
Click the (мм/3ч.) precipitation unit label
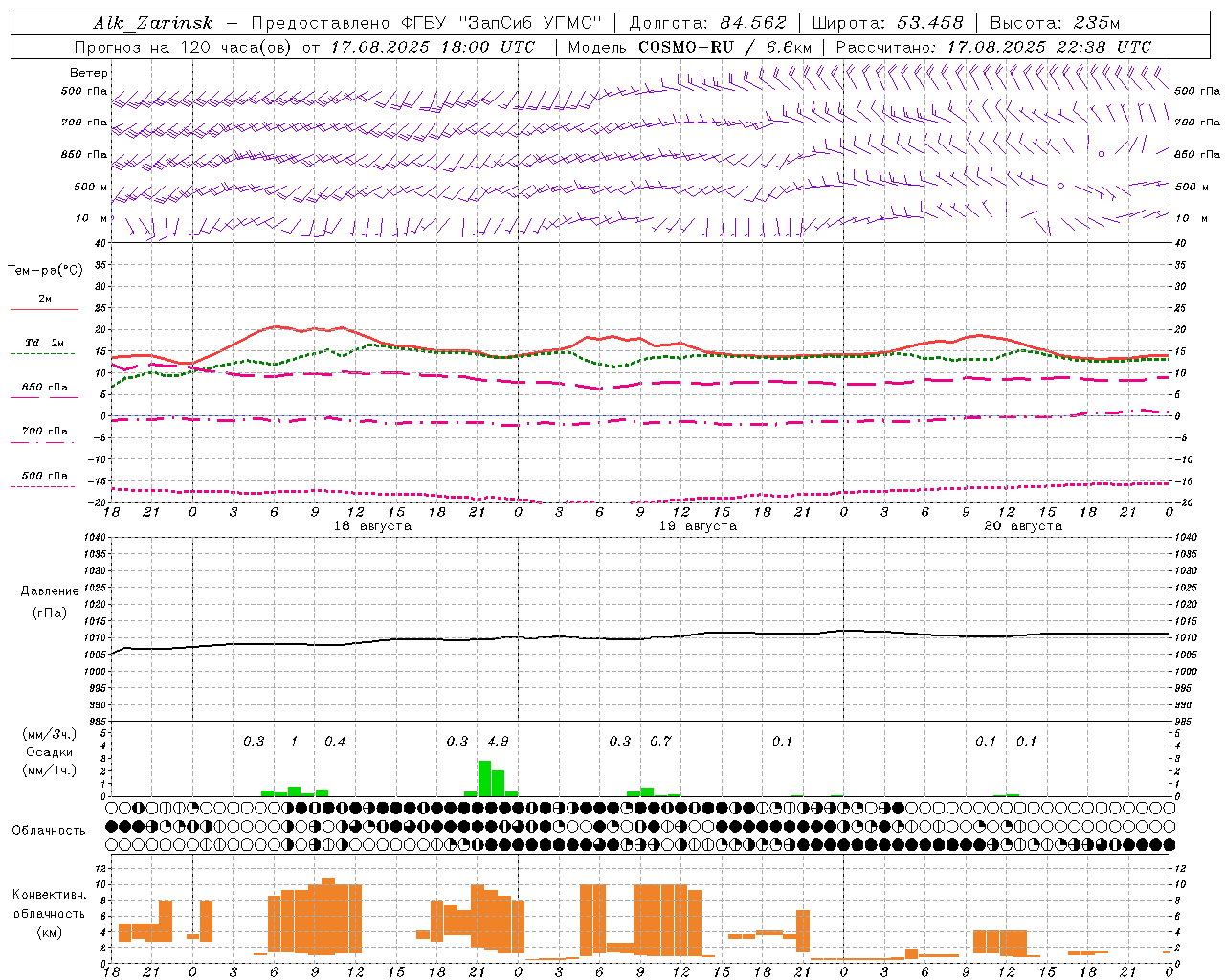[x=49, y=734]
